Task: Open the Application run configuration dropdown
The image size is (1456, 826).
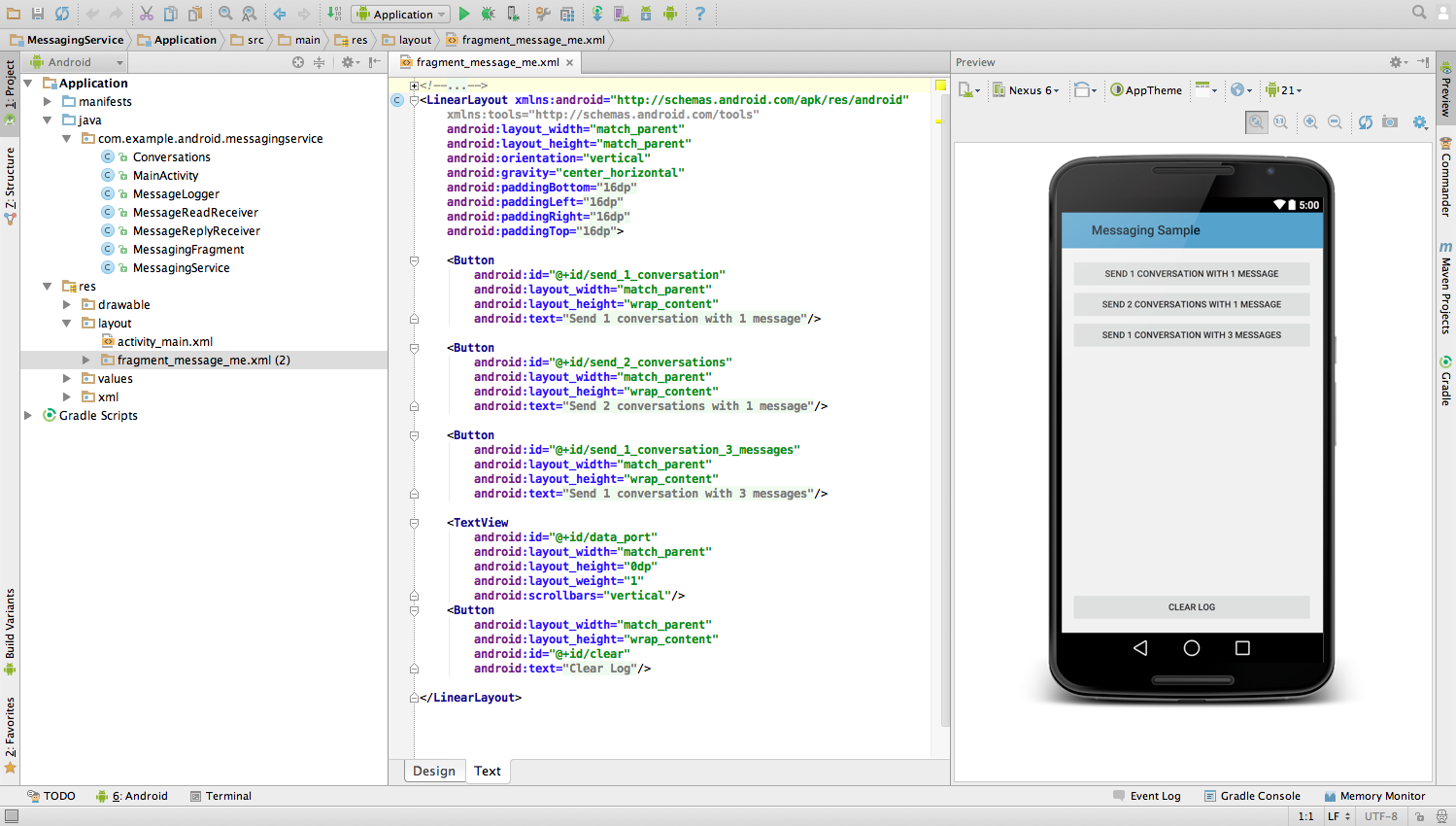Action: pyautogui.click(x=401, y=14)
